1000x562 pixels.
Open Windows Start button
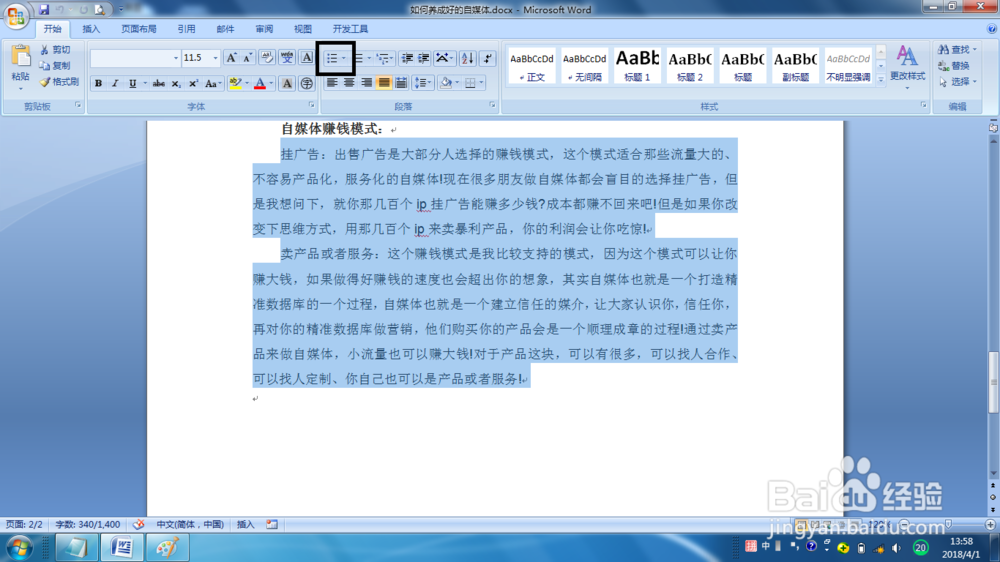point(20,548)
